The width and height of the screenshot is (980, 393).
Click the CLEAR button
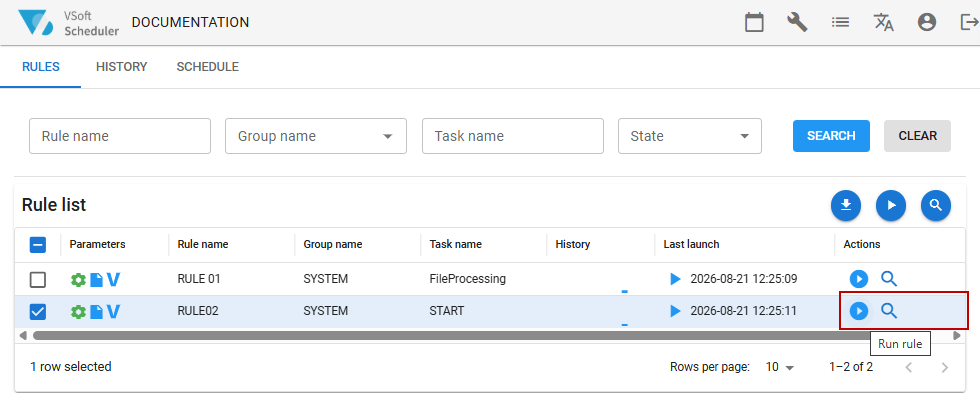tap(918, 136)
